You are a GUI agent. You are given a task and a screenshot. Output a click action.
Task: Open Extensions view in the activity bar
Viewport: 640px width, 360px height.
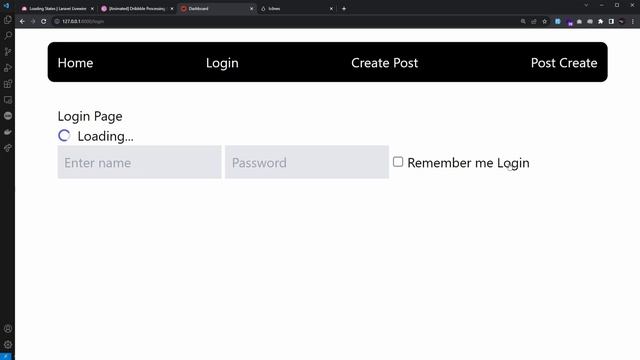8,84
